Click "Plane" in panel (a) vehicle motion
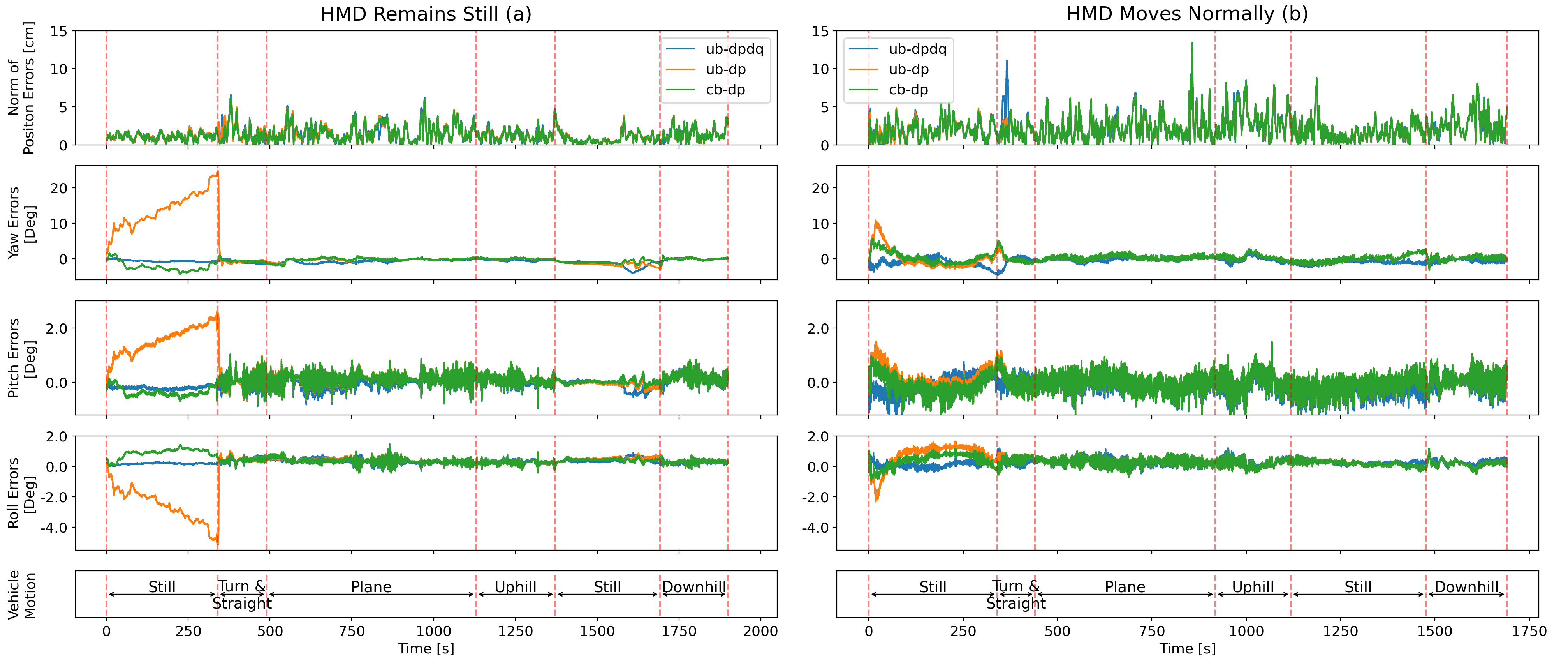Image resolution: width=1568 pixels, height=662 pixels. tap(371, 587)
